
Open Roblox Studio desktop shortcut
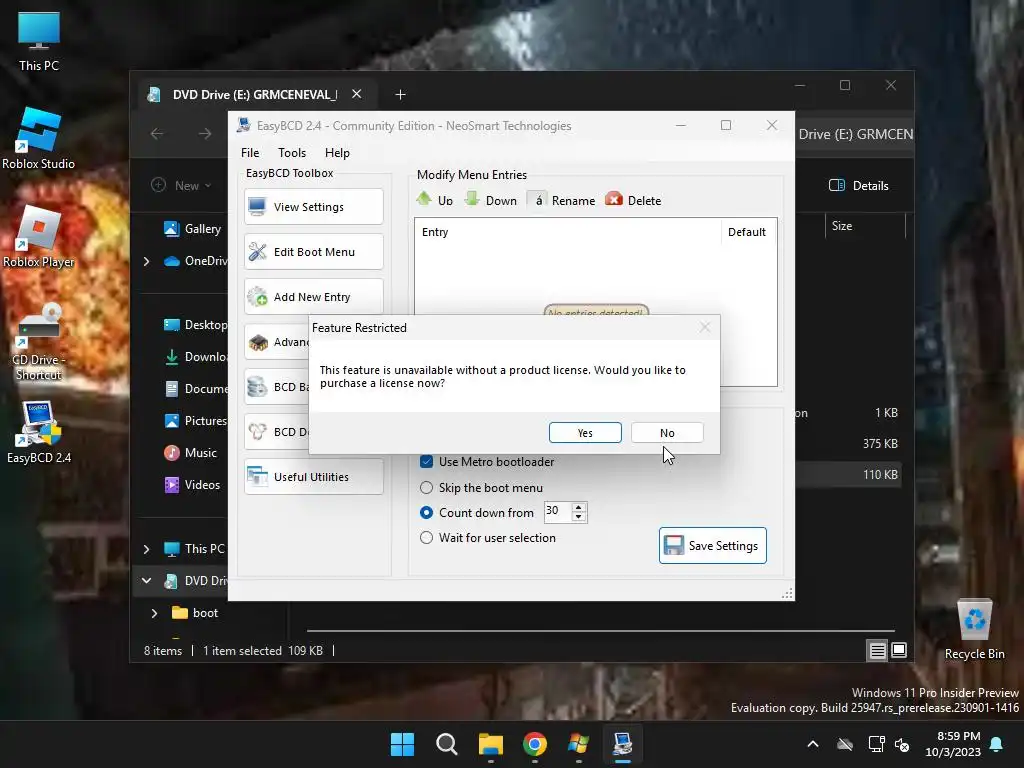[39, 138]
